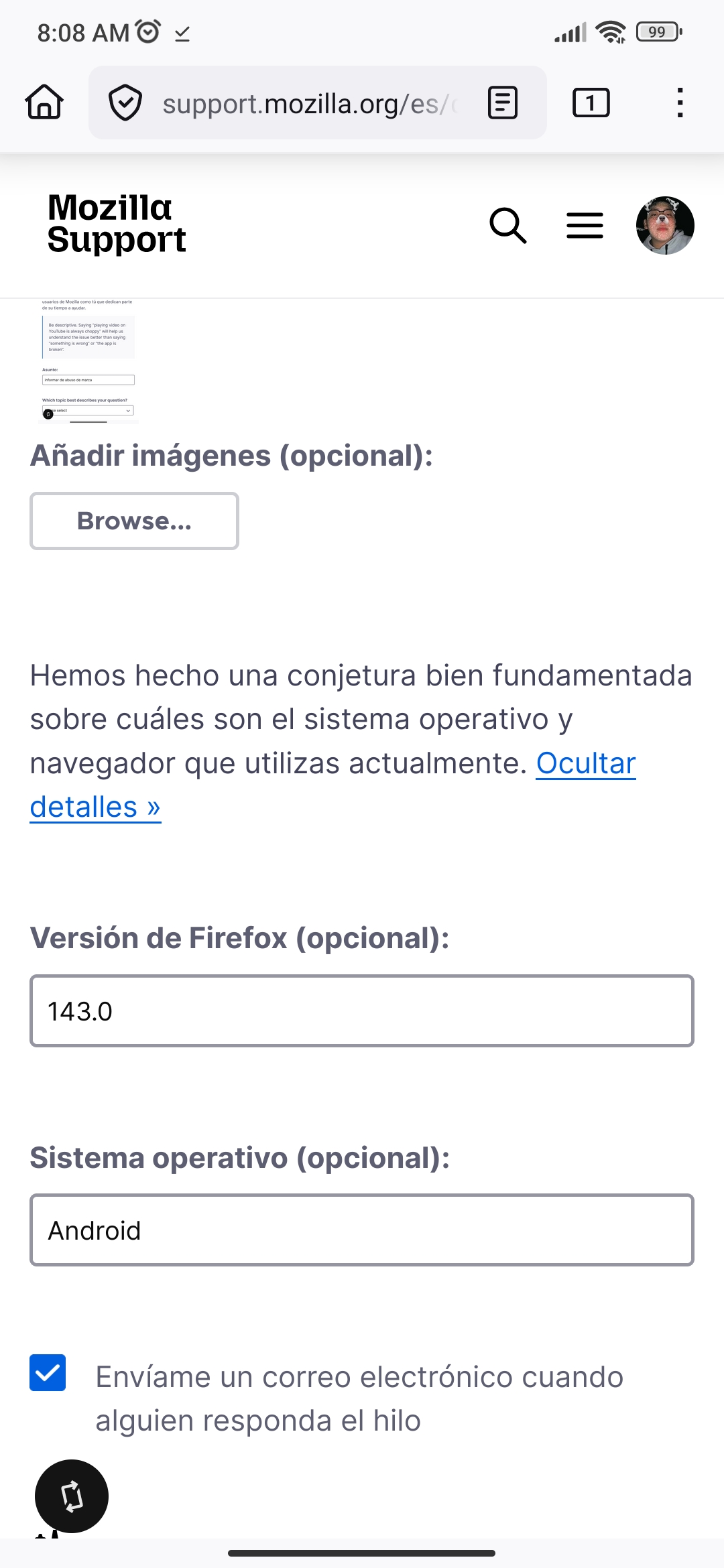The width and height of the screenshot is (724, 1568).
Task: Open the browser three-dot menu
Action: pyautogui.click(x=680, y=103)
